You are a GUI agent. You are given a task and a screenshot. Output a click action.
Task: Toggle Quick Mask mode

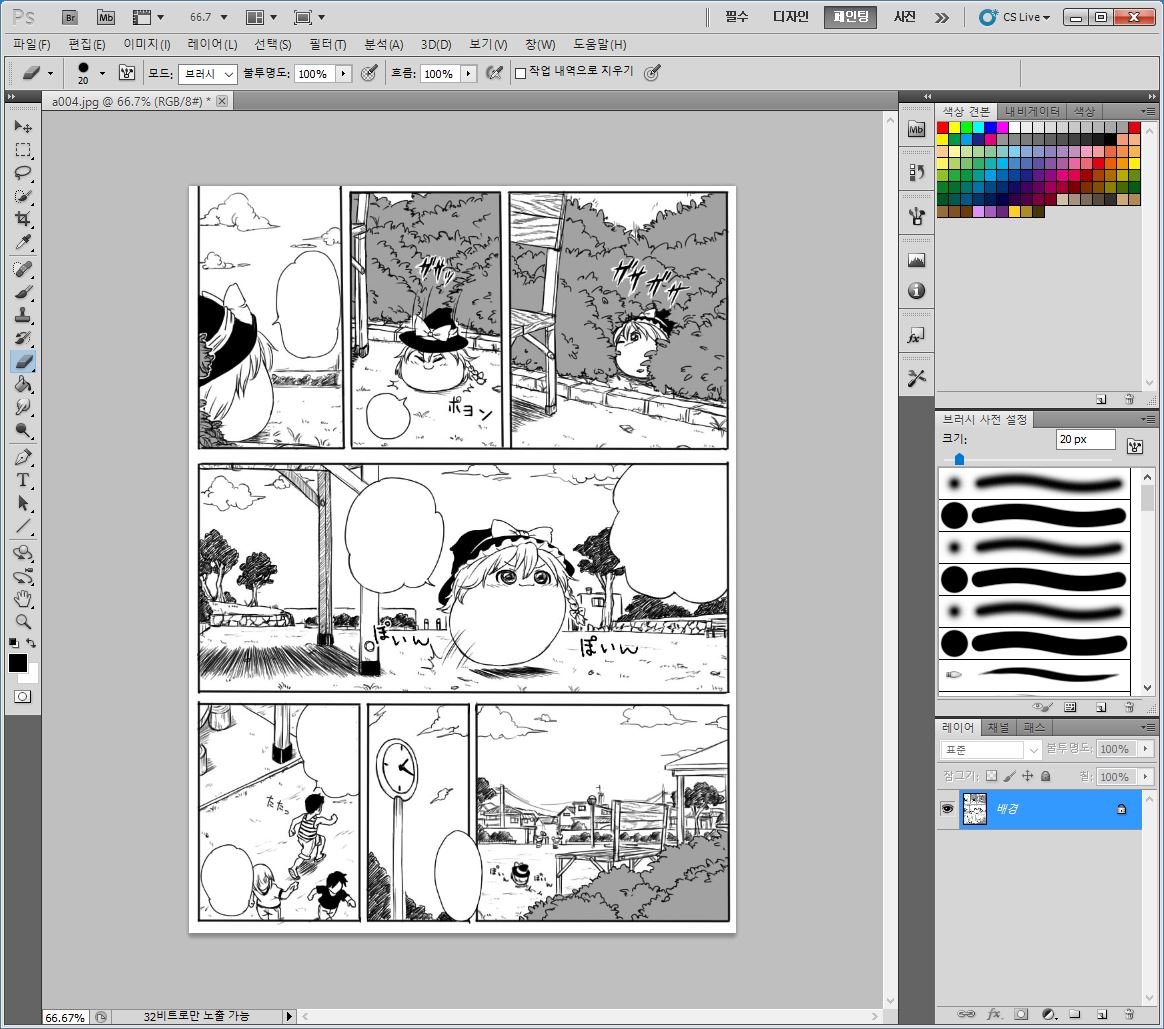pyautogui.click(x=23, y=696)
